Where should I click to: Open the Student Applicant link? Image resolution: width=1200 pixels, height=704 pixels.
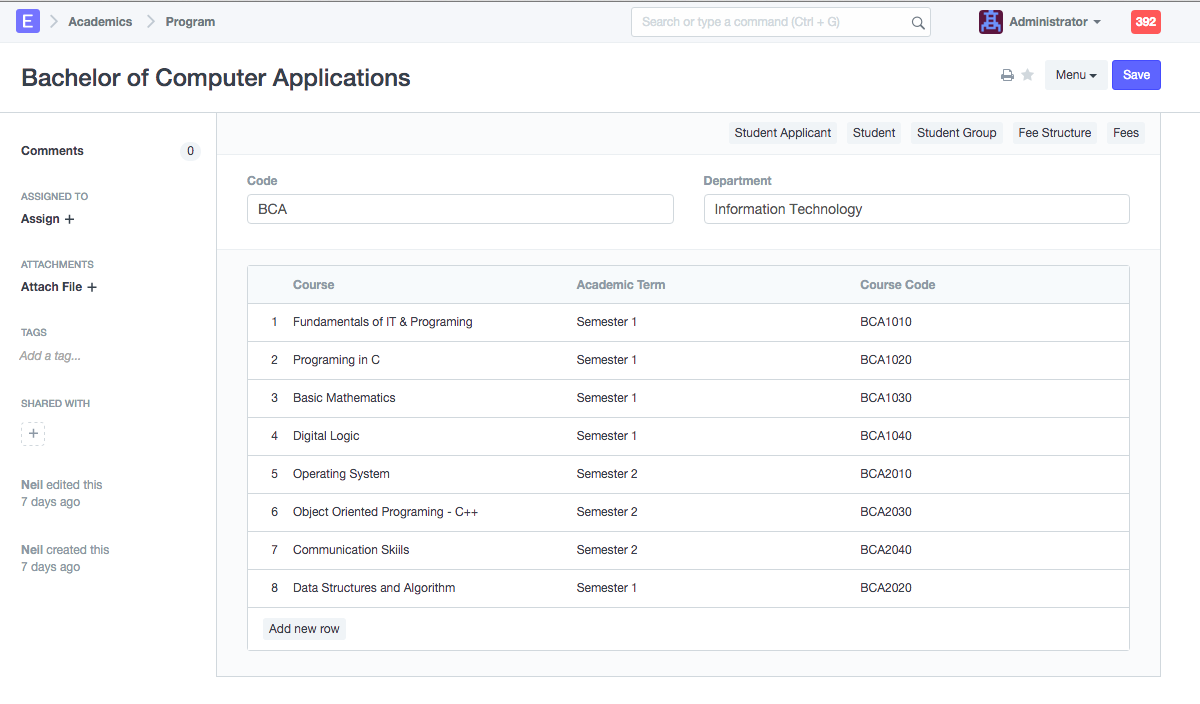783,133
